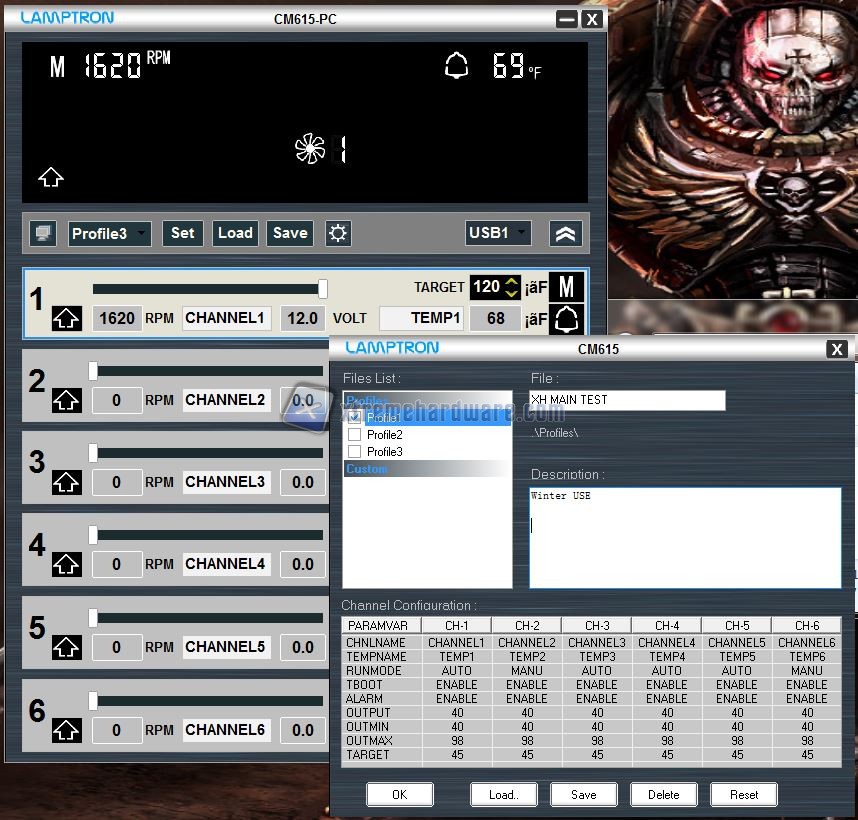Screen dimensions: 858x820
Task: Click the up-arrow icon for channel 2
Action: [66, 400]
